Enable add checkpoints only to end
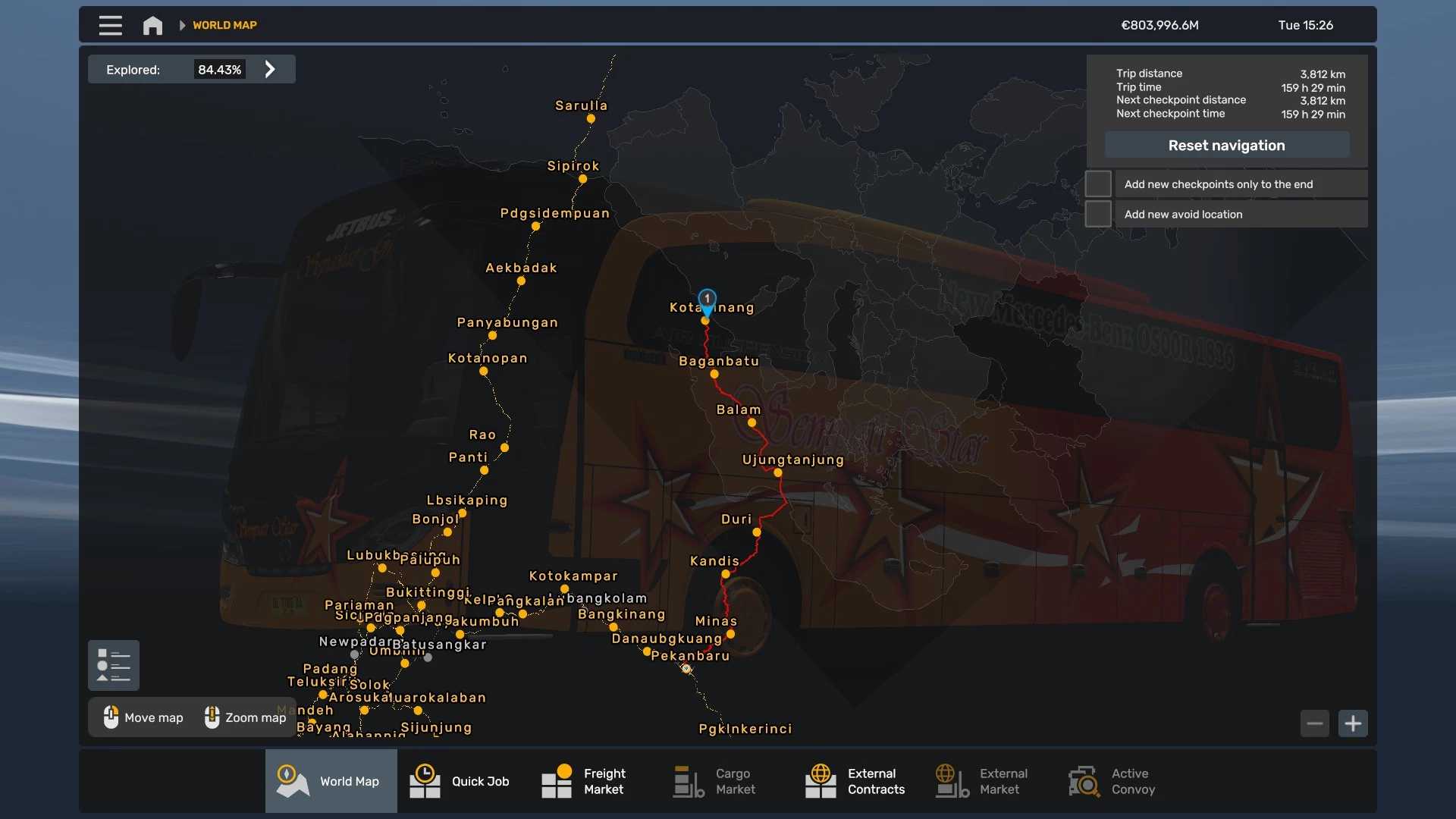 (x=1098, y=184)
